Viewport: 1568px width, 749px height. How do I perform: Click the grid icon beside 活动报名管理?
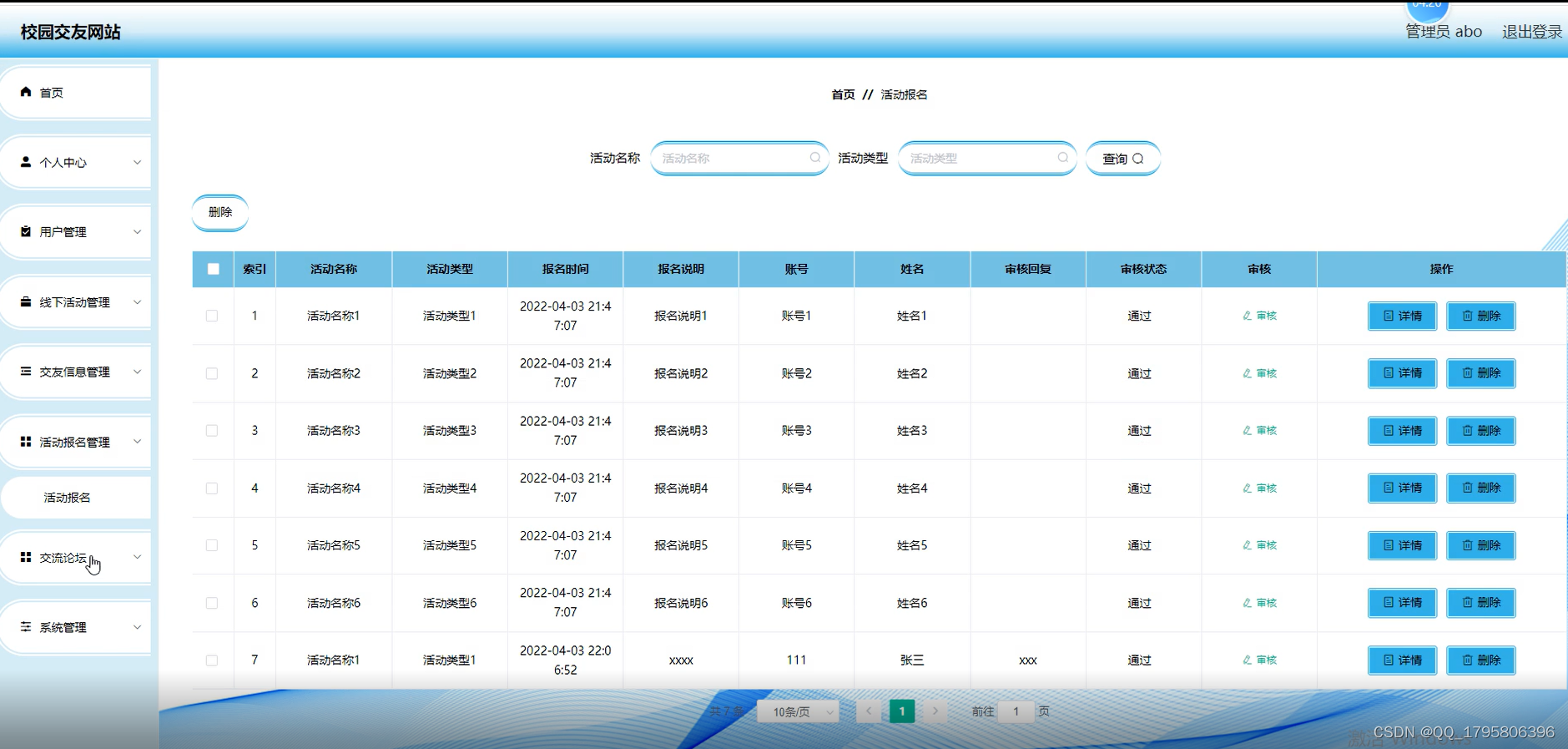pos(26,441)
